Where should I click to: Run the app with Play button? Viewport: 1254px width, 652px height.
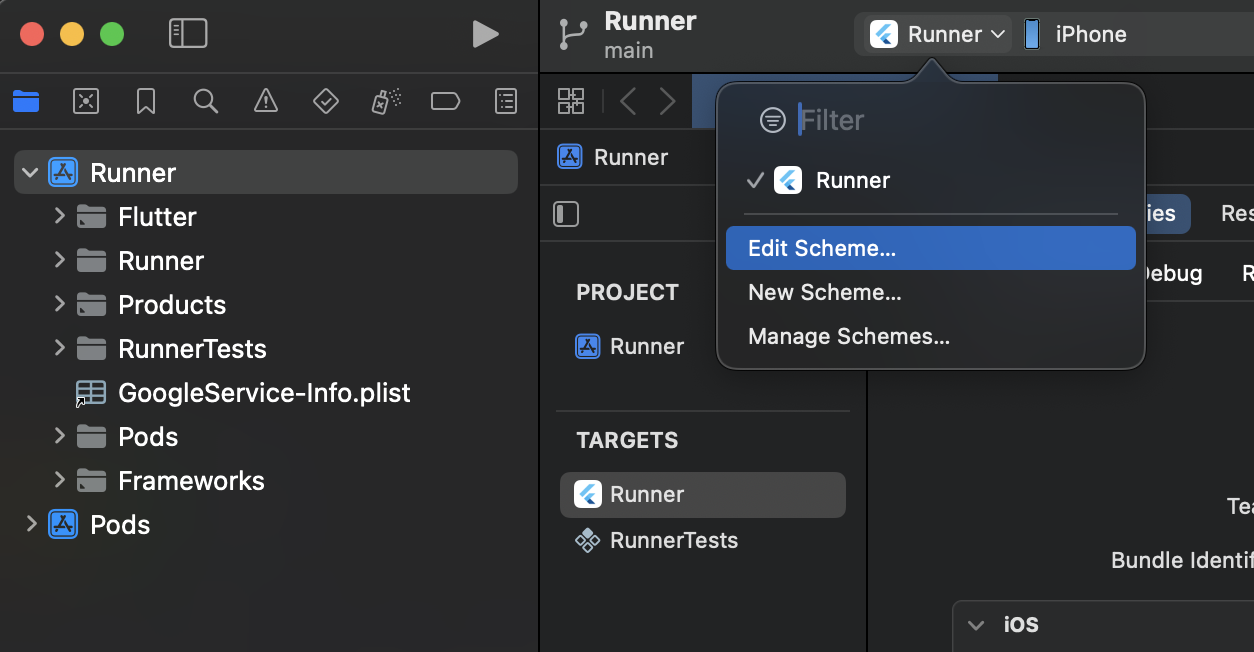coord(485,34)
